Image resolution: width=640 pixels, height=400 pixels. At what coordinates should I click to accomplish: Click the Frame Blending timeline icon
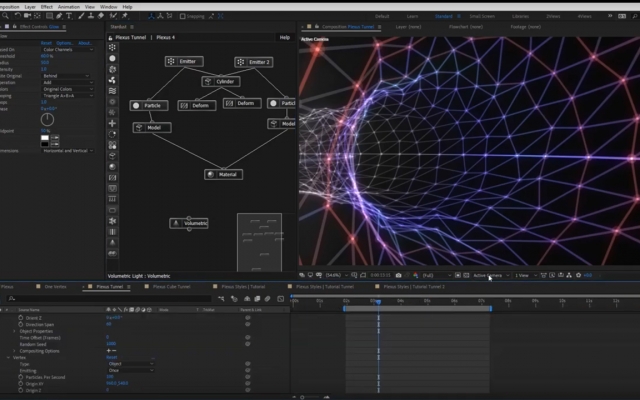pyautogui.click(x=257, y=299)
